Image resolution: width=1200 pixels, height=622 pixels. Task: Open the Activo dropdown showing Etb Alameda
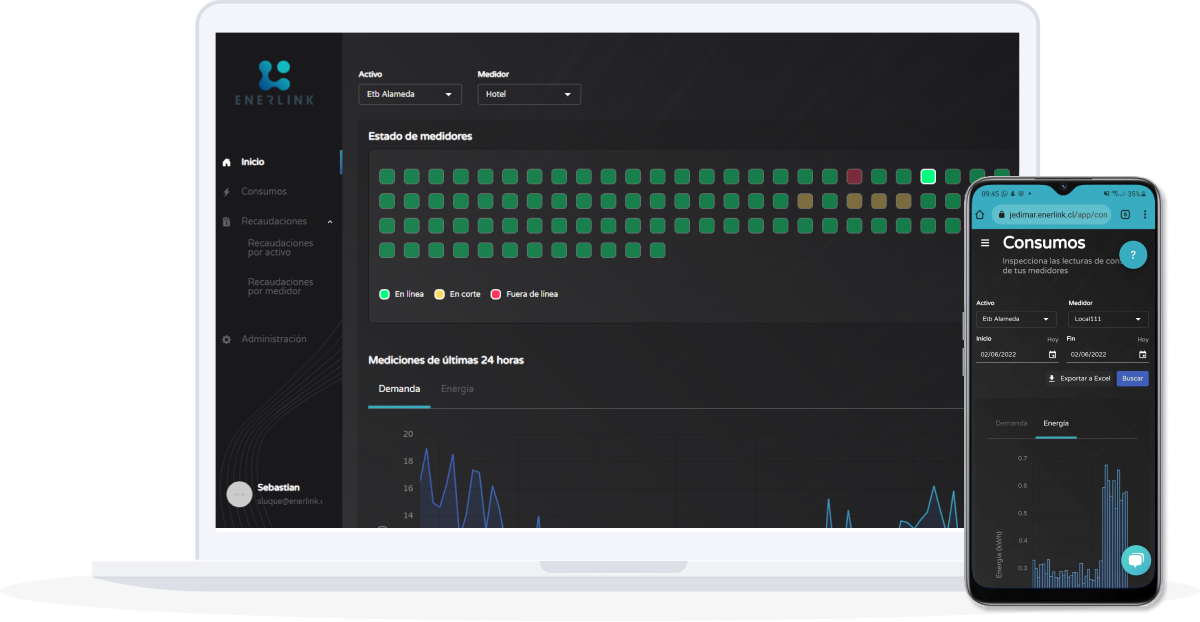tap(410, 93)
